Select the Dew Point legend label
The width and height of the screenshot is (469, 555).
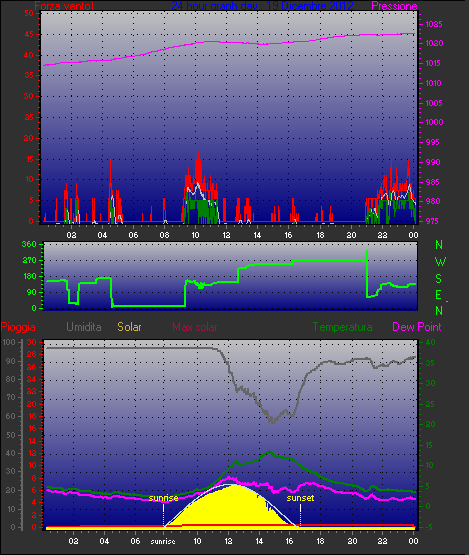point(417,327)
